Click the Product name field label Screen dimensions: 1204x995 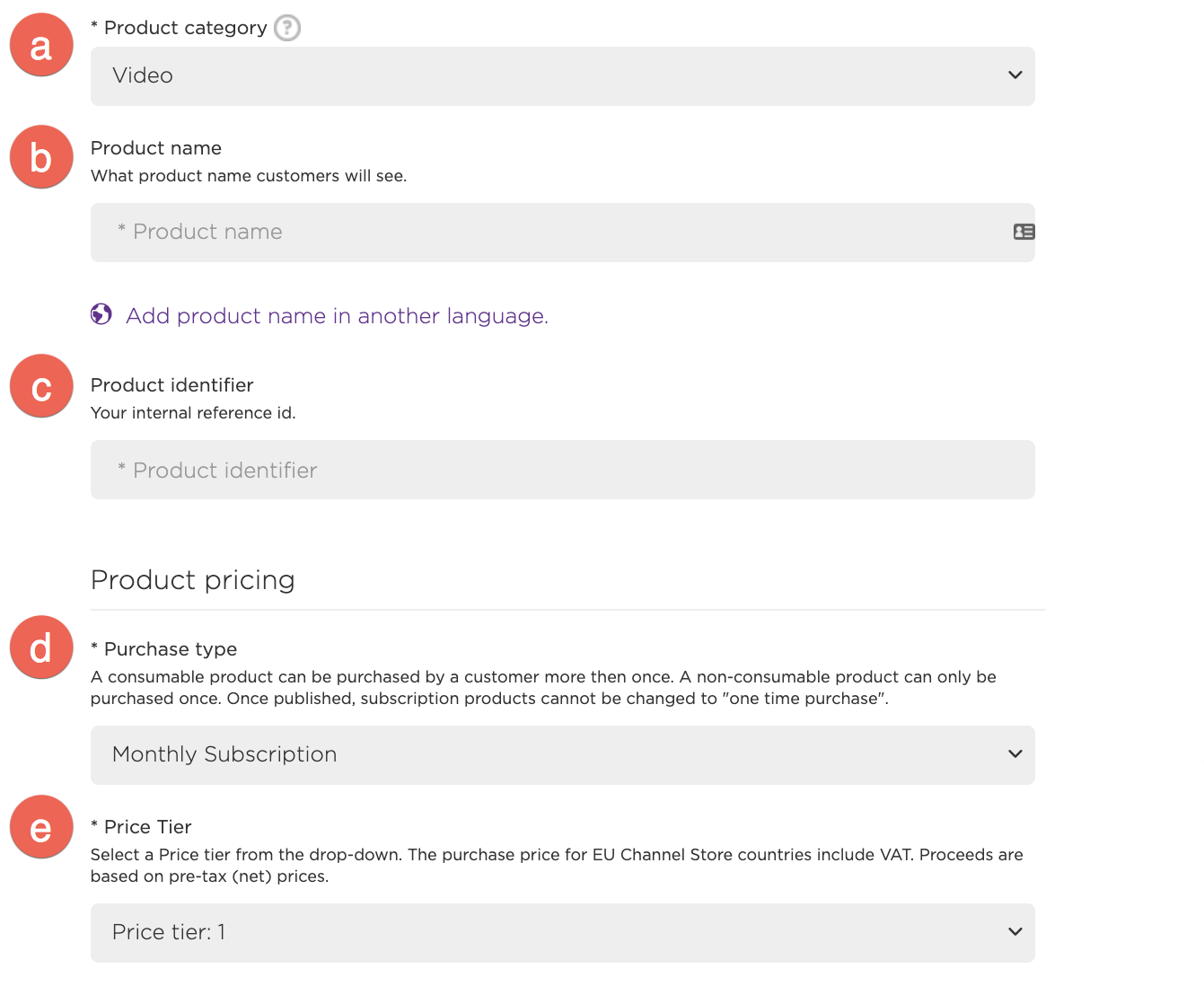click(156, 148)
